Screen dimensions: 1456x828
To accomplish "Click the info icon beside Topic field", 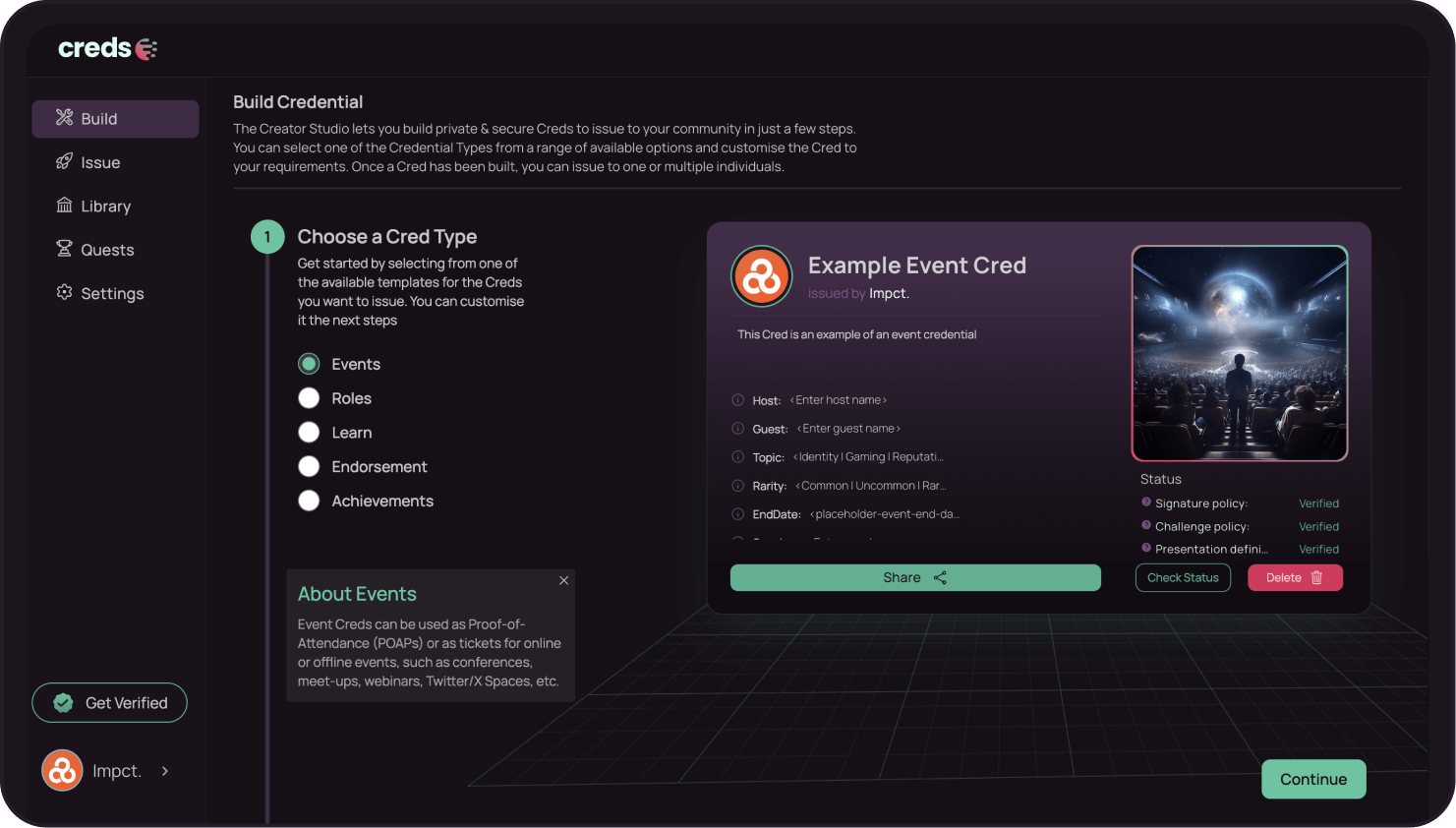I will tap(737, 457).
